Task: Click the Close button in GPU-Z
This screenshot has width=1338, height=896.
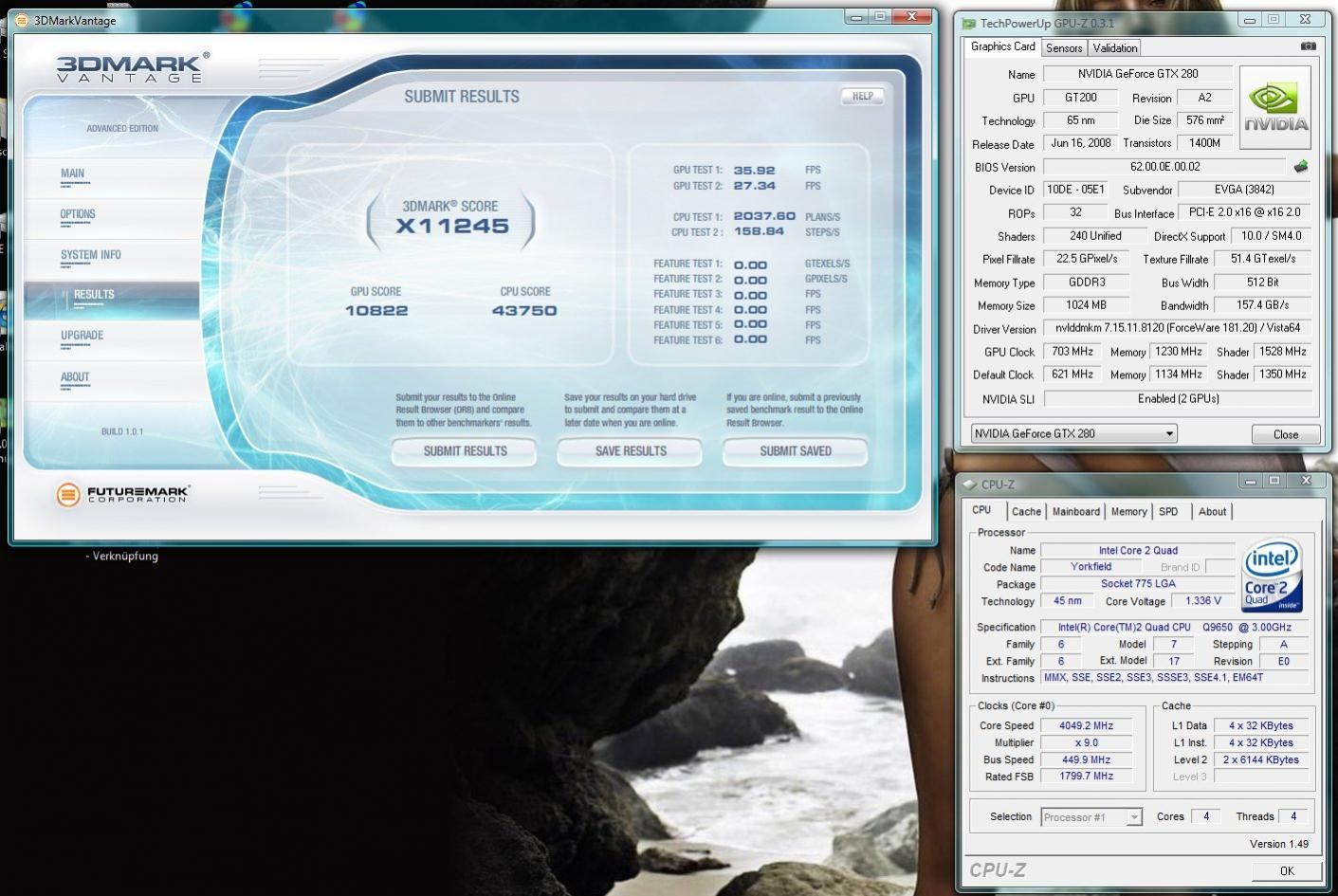Action: coord(1286,434)
